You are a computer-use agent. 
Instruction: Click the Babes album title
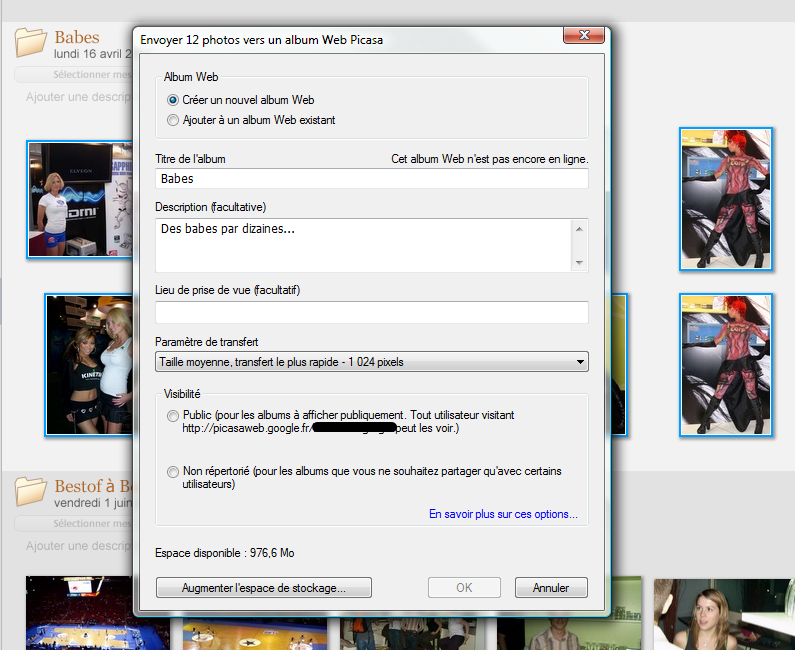coord(77,37)
